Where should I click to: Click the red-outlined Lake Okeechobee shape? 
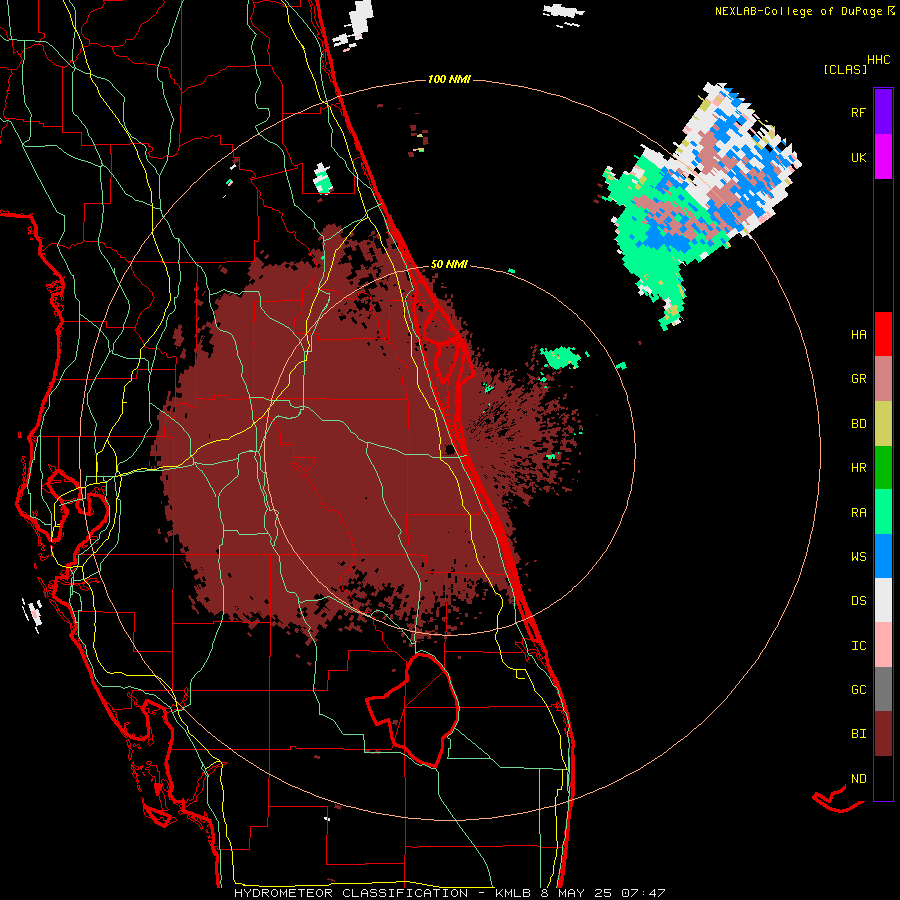tap(413, 709)
